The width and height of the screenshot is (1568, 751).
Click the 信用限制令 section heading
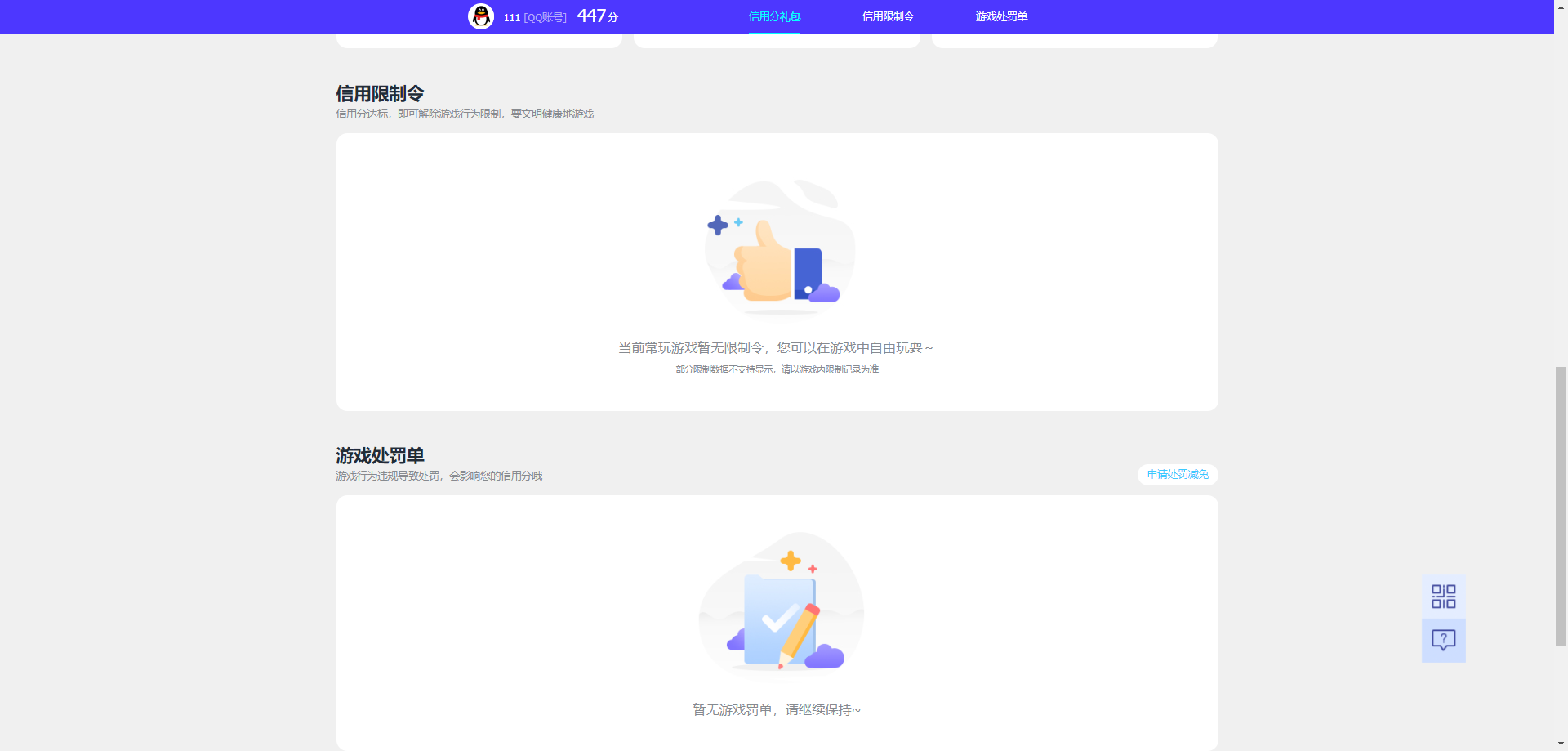pyautogui.click(x=380, y=94)
